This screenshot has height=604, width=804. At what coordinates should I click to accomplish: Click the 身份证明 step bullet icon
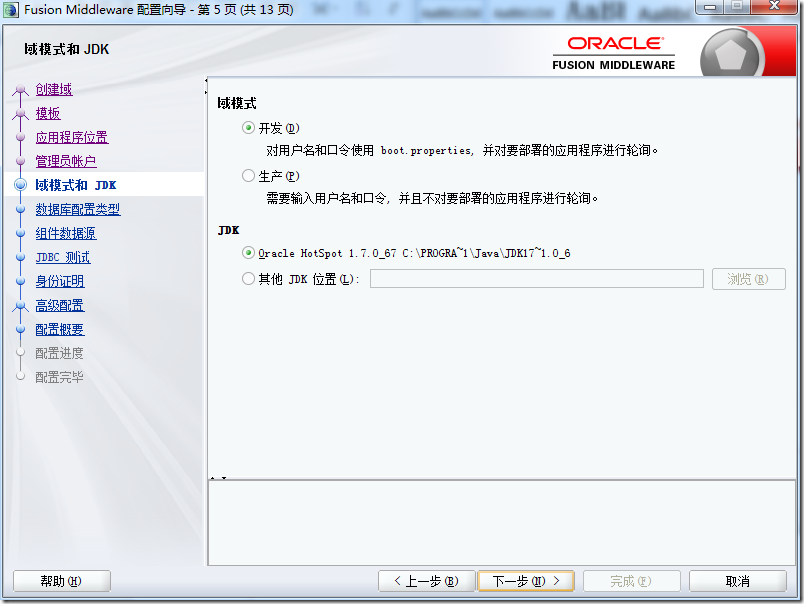[21, 281]
